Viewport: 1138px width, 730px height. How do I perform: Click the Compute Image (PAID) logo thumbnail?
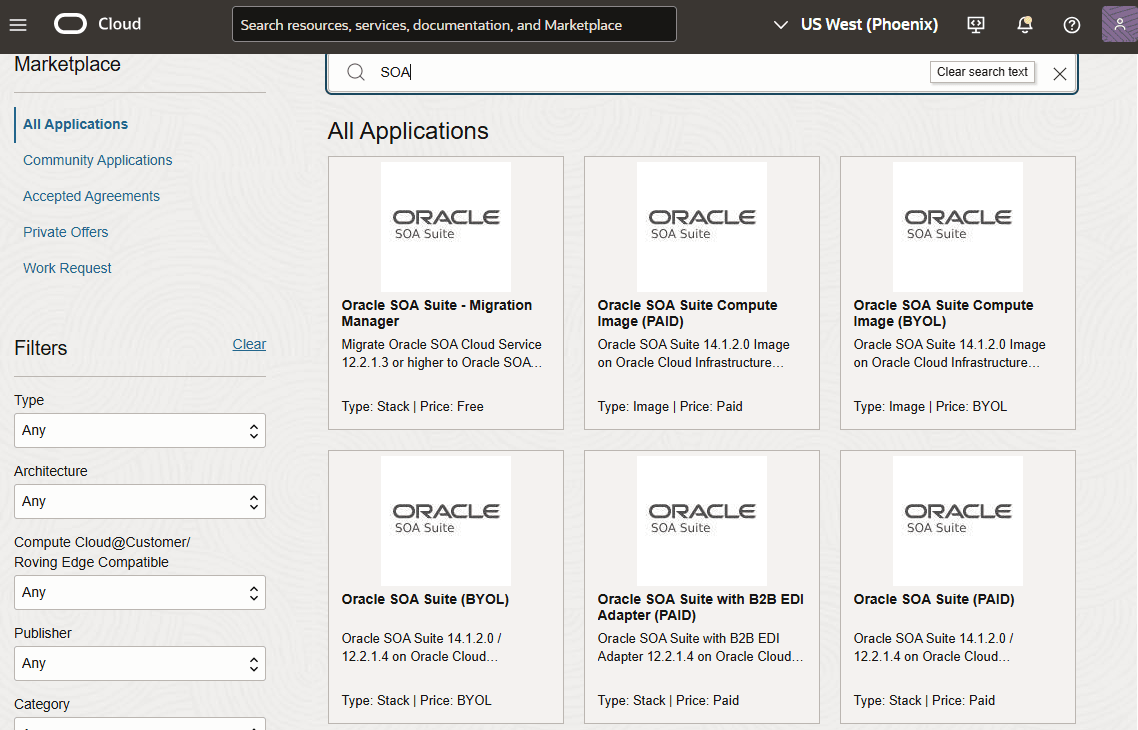702,226
